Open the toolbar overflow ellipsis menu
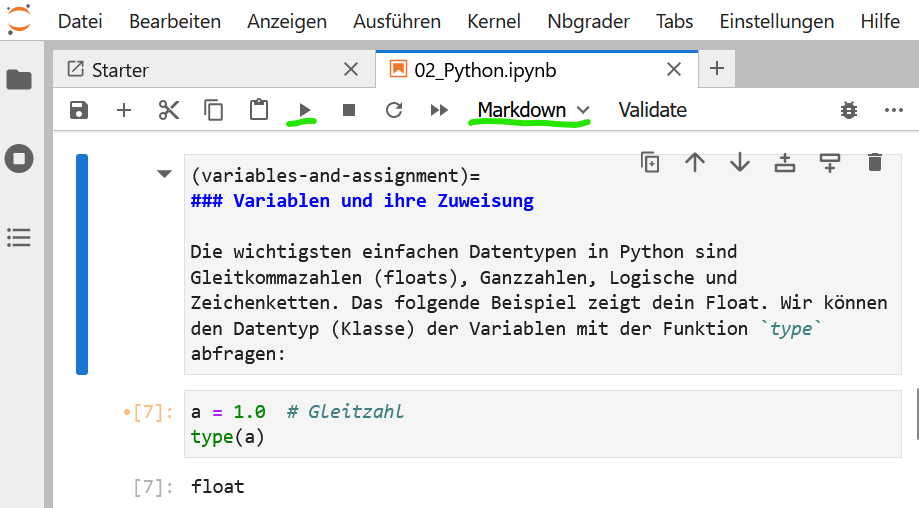Image resolution: width=919 pixels, height=508 pixels. [x=894, y=110]
